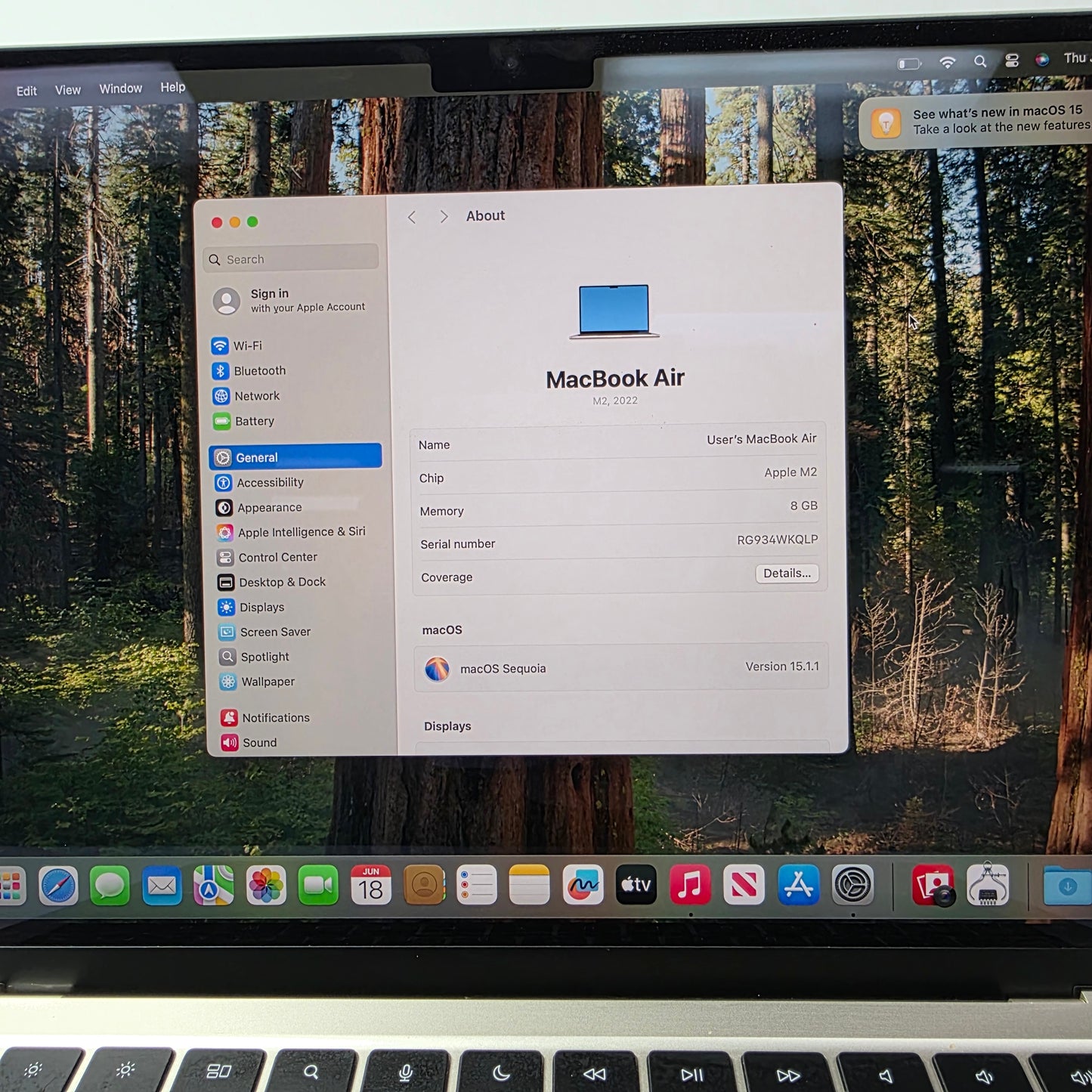1092x1092 pixels.
Task: Open Calendar showing JUN 18 in Dock
Action: point(370,885)
